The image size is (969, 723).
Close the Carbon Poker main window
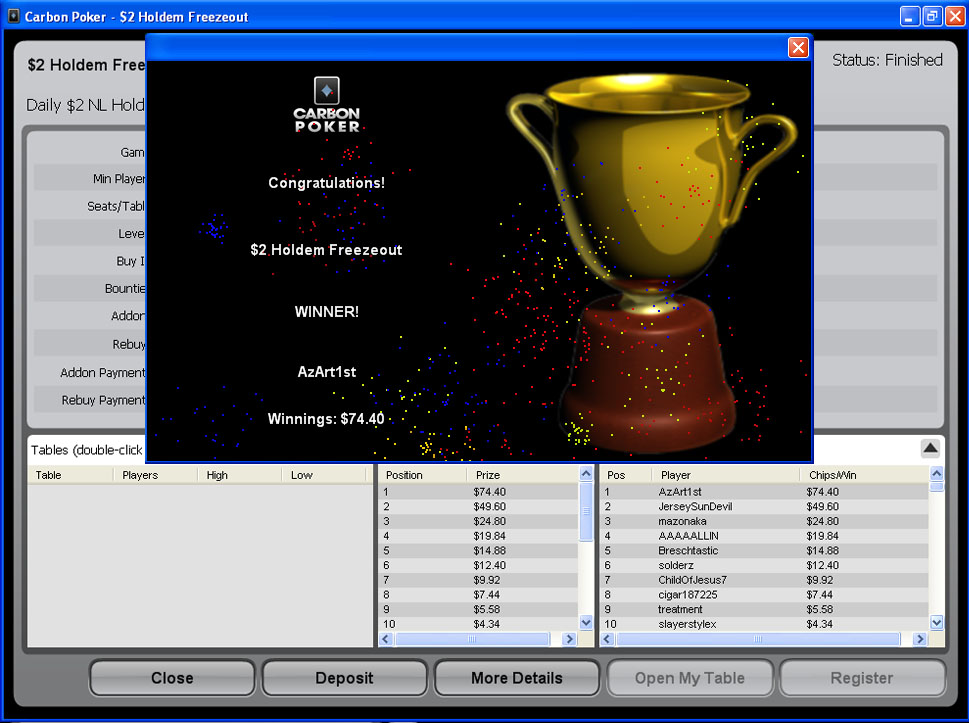(x=955, y=16)
